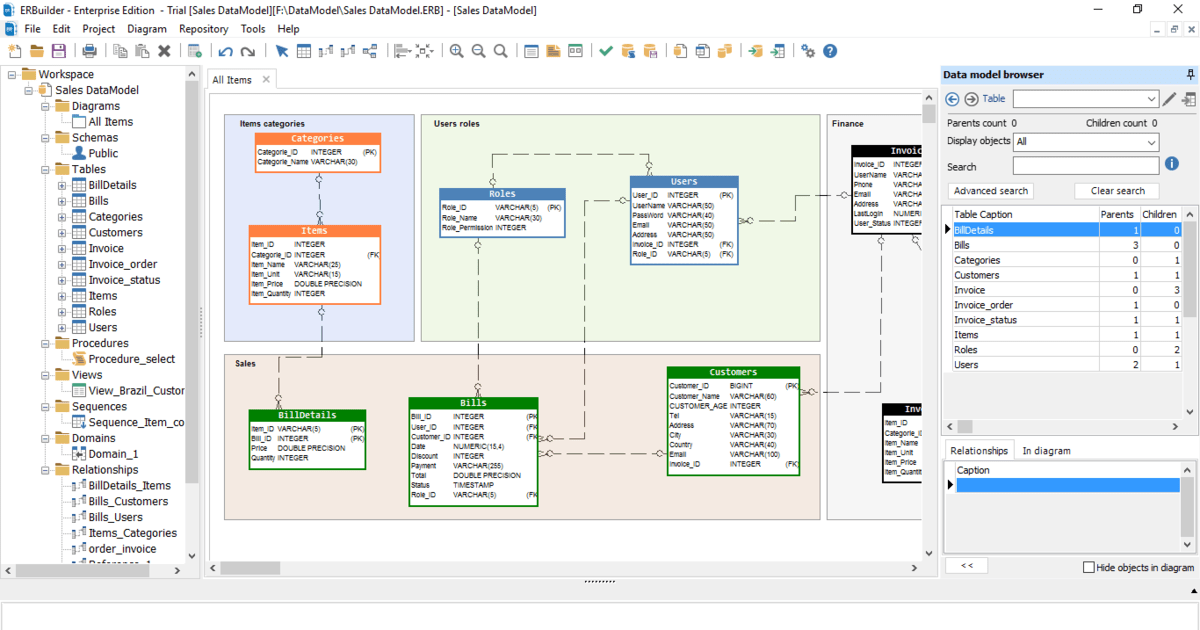1200x630 pixels.
Task: Select All Items diagram in tree
Action: coord(110,122)
